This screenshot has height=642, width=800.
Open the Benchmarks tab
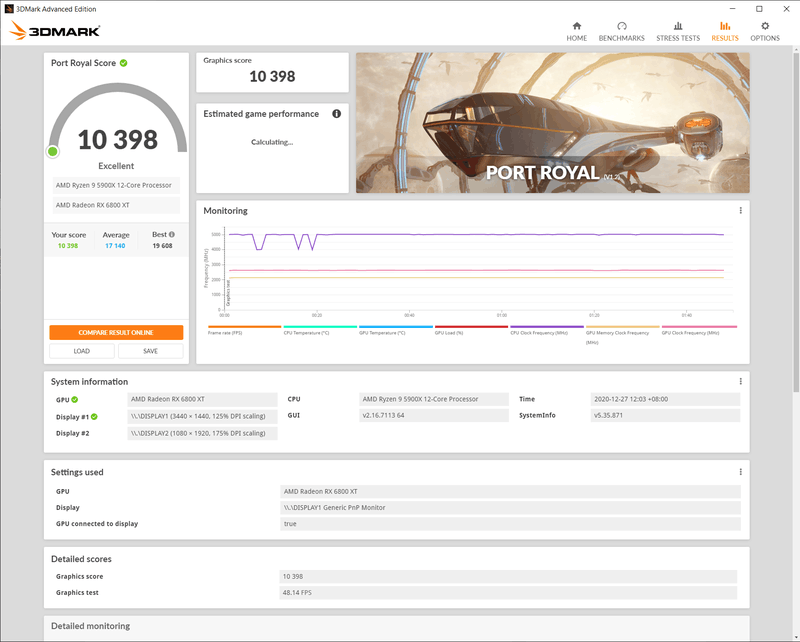[621, 32]
